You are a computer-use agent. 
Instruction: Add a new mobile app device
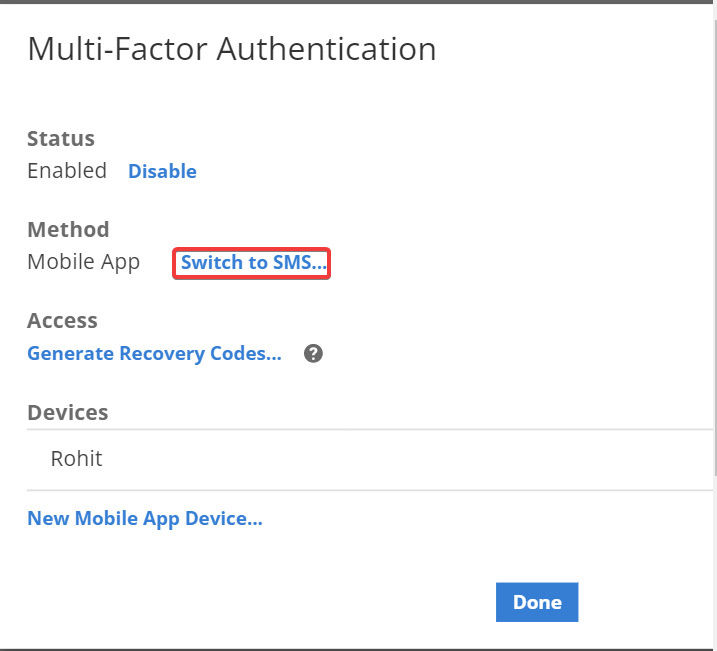click(x=145, y=519)
